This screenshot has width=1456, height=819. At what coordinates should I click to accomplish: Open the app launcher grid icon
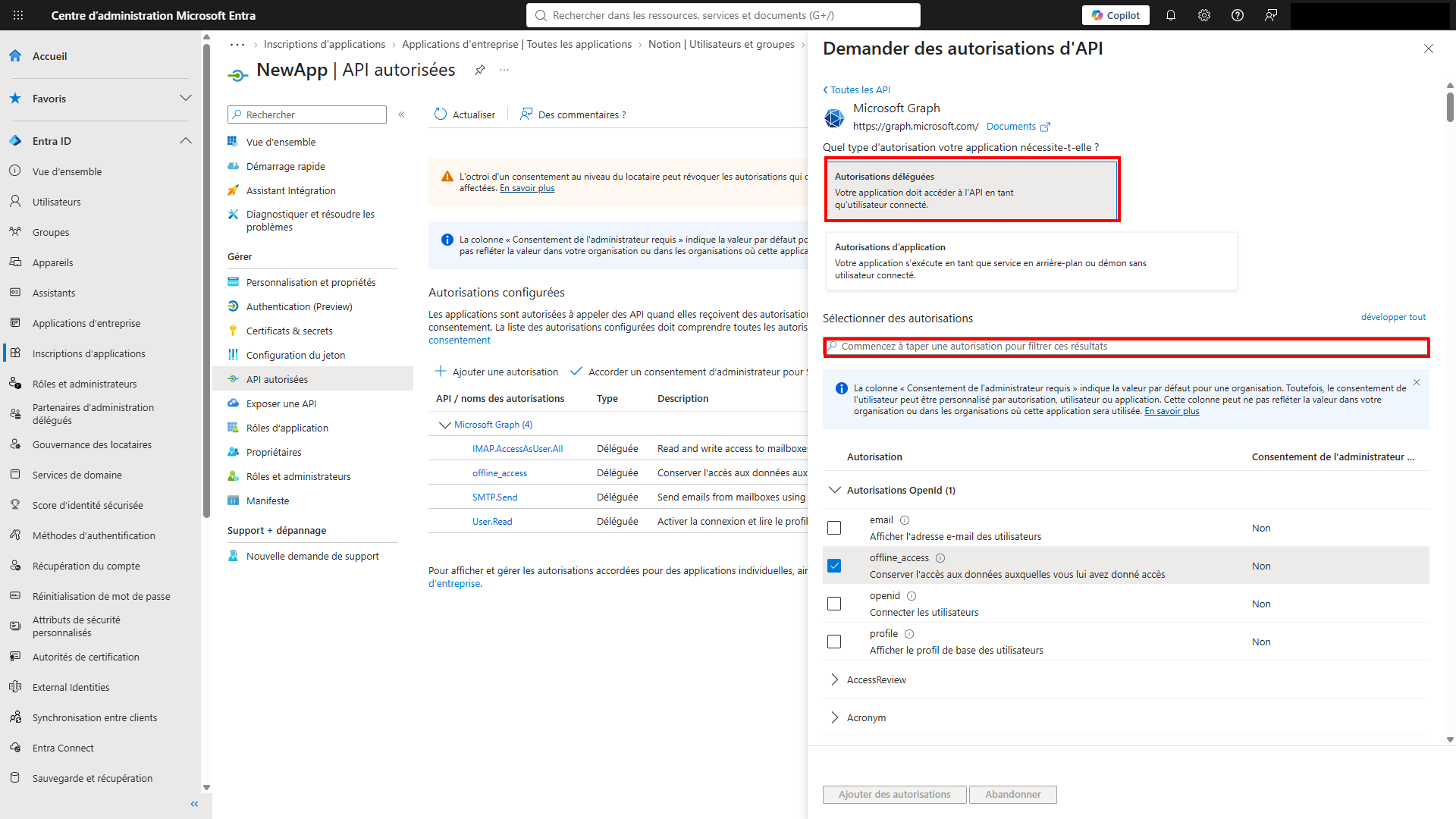tap(18, 15)
